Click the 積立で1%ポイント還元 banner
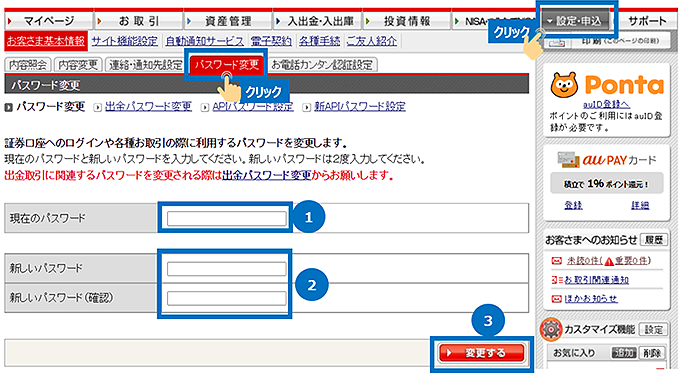The image size is (680, 375). pos(606,183)
